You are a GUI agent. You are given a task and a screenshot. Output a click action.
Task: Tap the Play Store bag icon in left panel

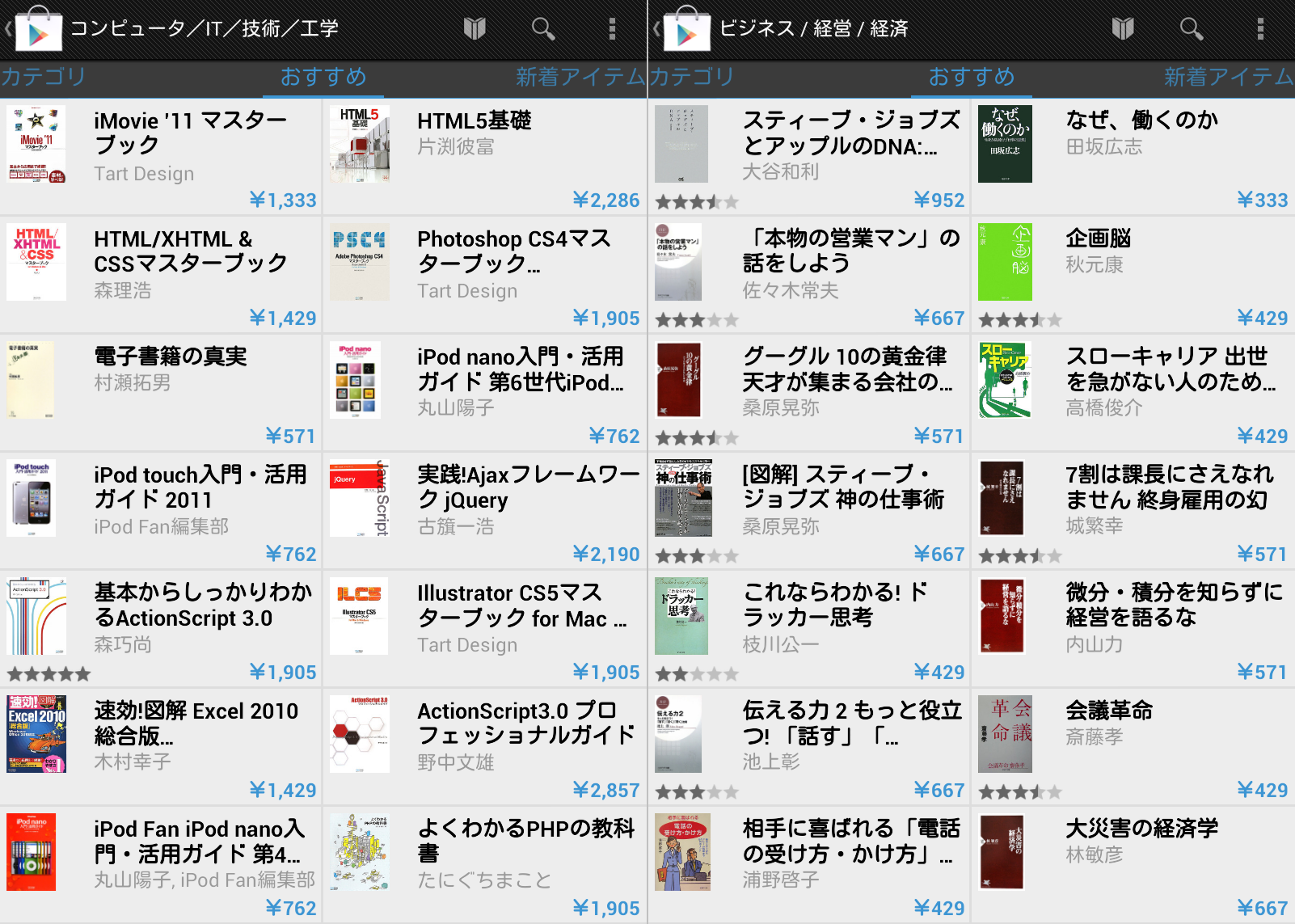(x=38, y=30)
